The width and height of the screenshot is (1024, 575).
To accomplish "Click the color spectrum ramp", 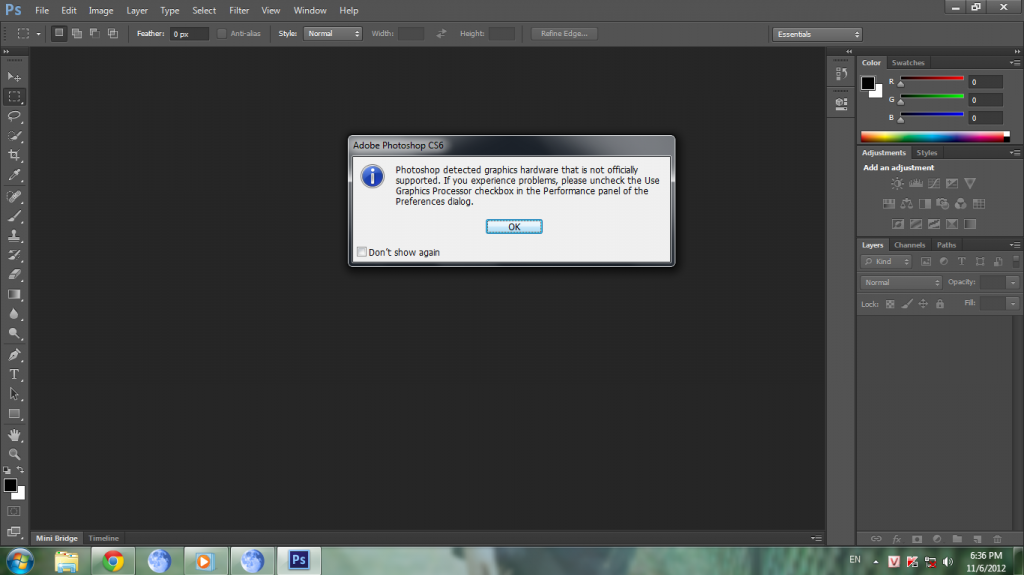I will 935,137.
